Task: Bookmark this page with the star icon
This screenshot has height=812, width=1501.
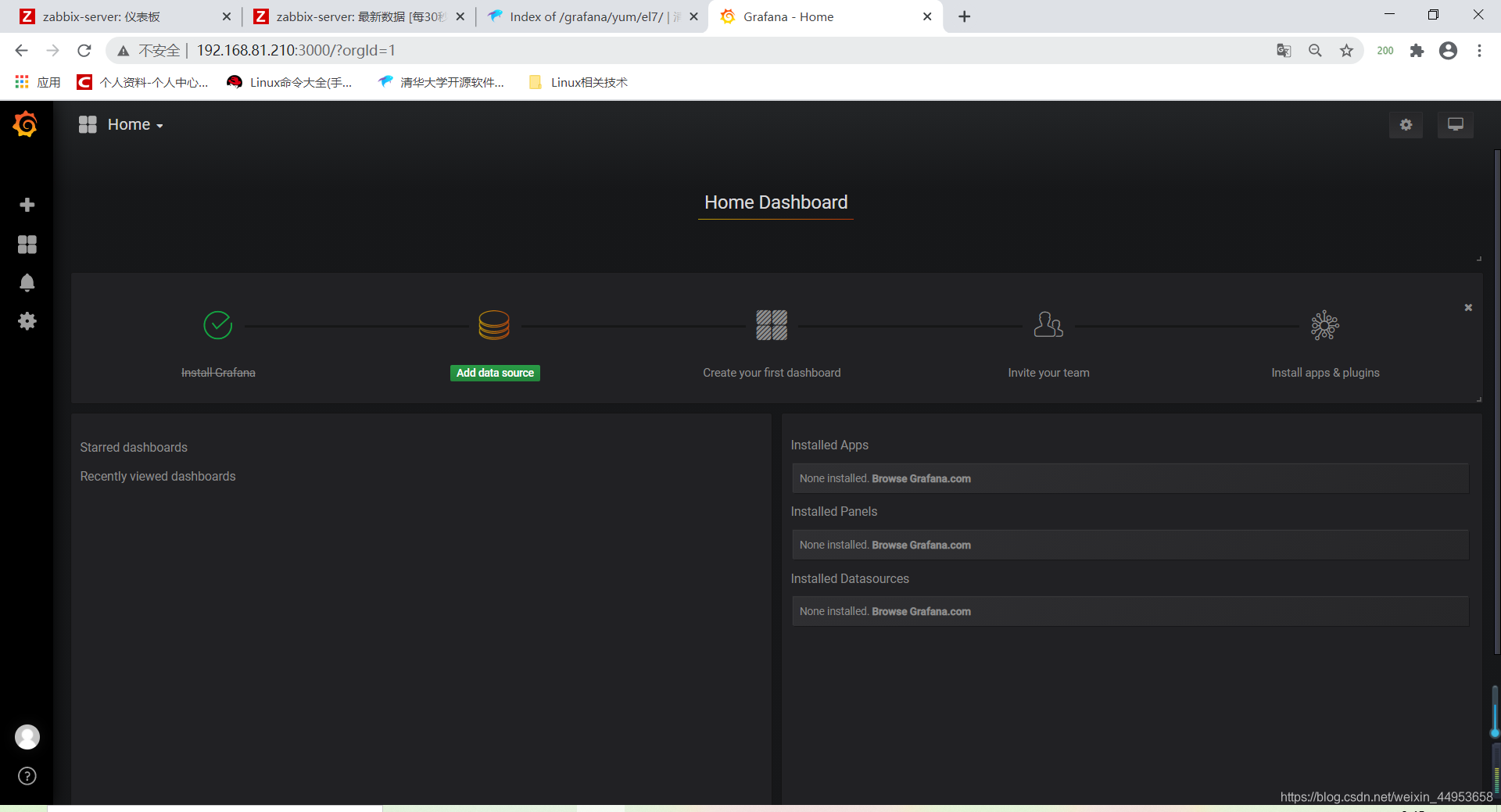Action: [x=1346, y=51]
